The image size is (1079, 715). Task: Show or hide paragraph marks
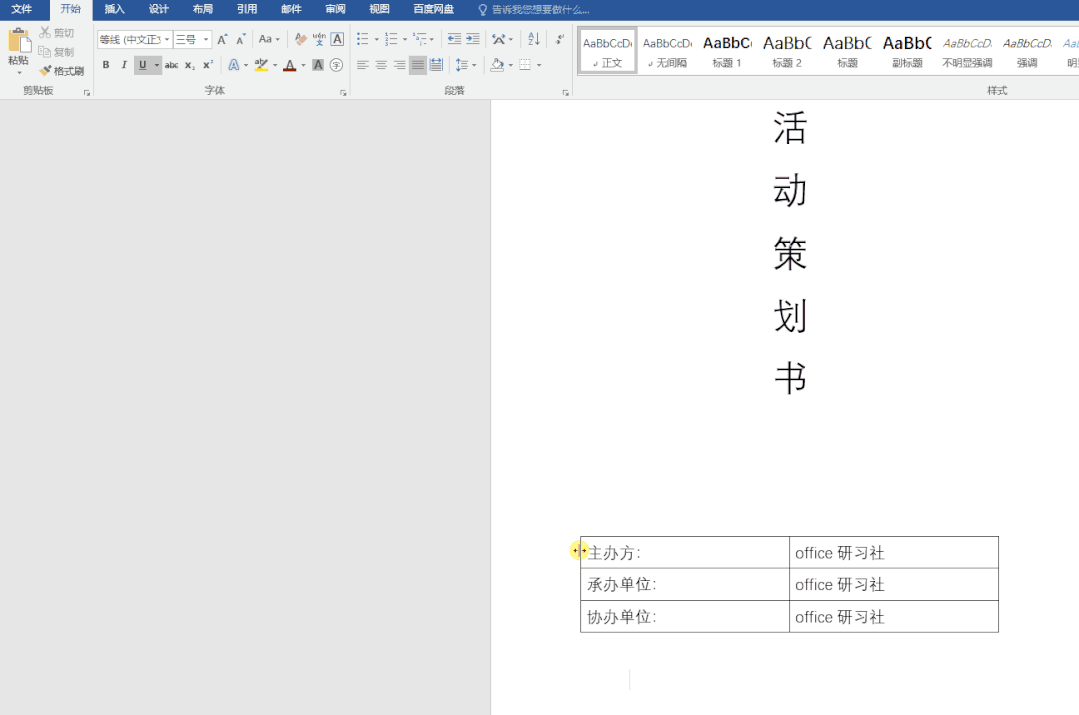click(x=559, y=39)
